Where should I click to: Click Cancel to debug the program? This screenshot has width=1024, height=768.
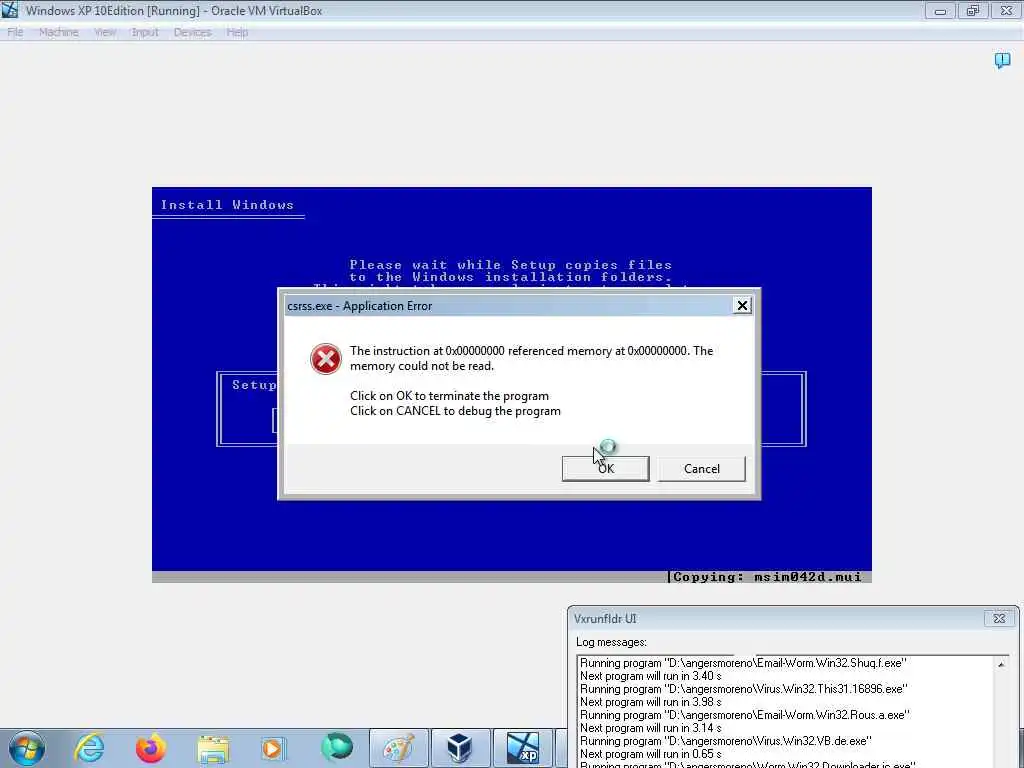[701, 469]
